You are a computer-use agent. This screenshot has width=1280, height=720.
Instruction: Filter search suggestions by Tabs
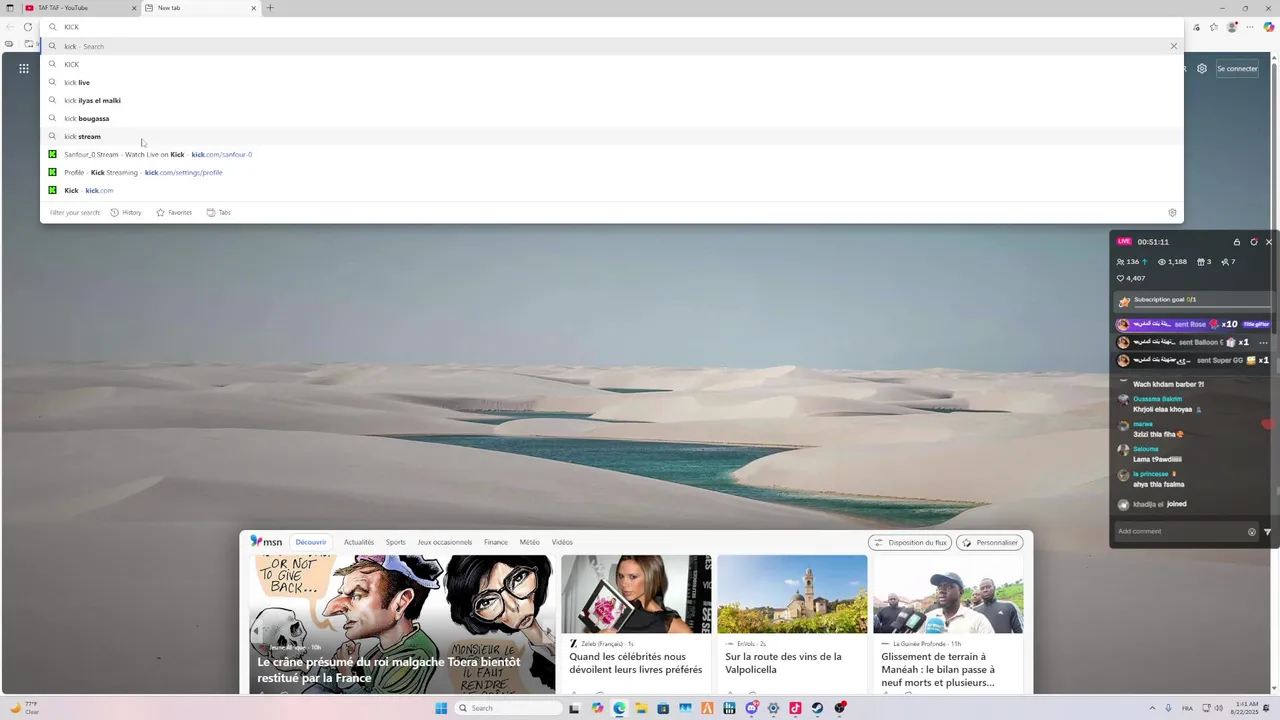tap(219, 212)
